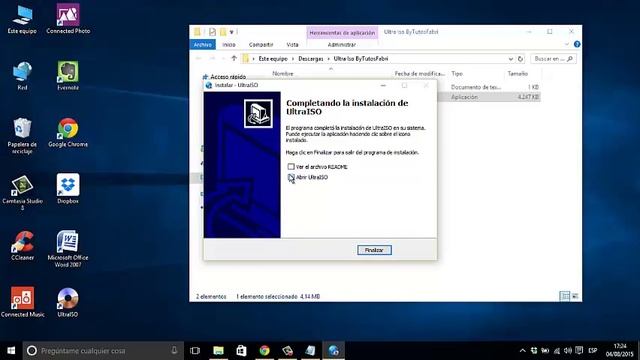
Task: Open the Red network desktop icon
Action: [x=22, y=76]
